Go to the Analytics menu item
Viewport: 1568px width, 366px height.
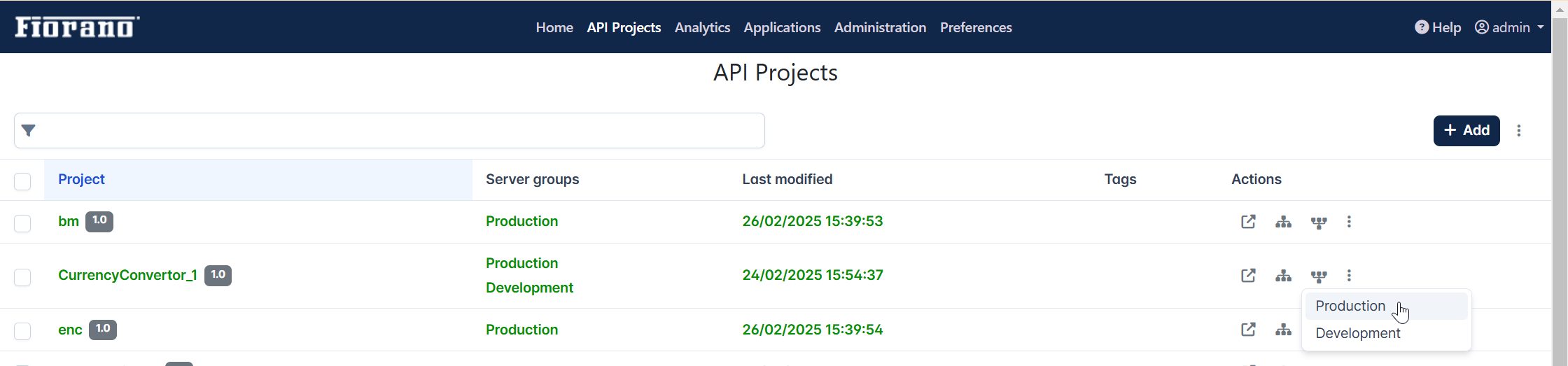coord(702,27)
